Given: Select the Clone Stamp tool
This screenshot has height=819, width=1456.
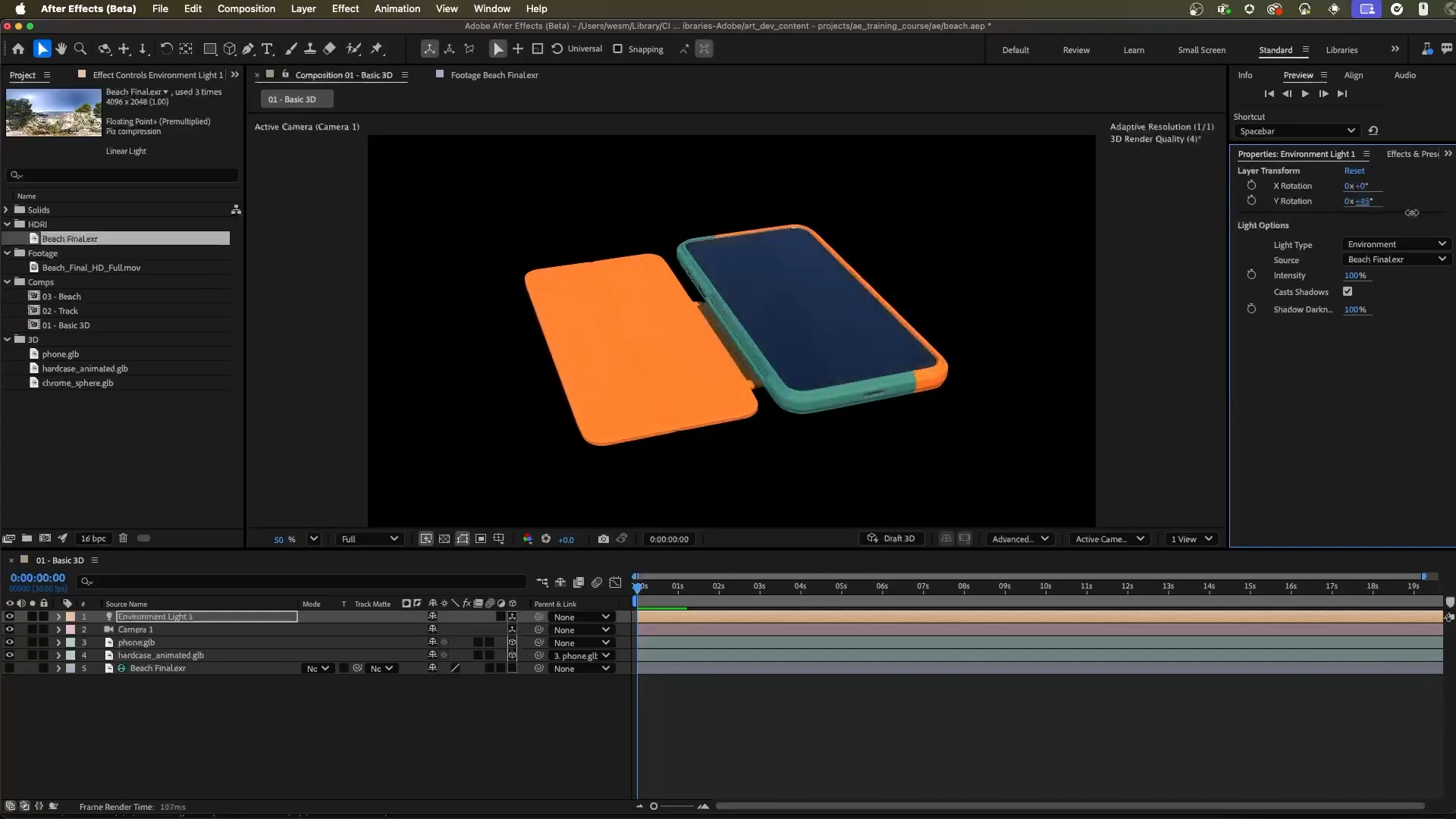Looking at the screenshot, I should pos(310,49).
